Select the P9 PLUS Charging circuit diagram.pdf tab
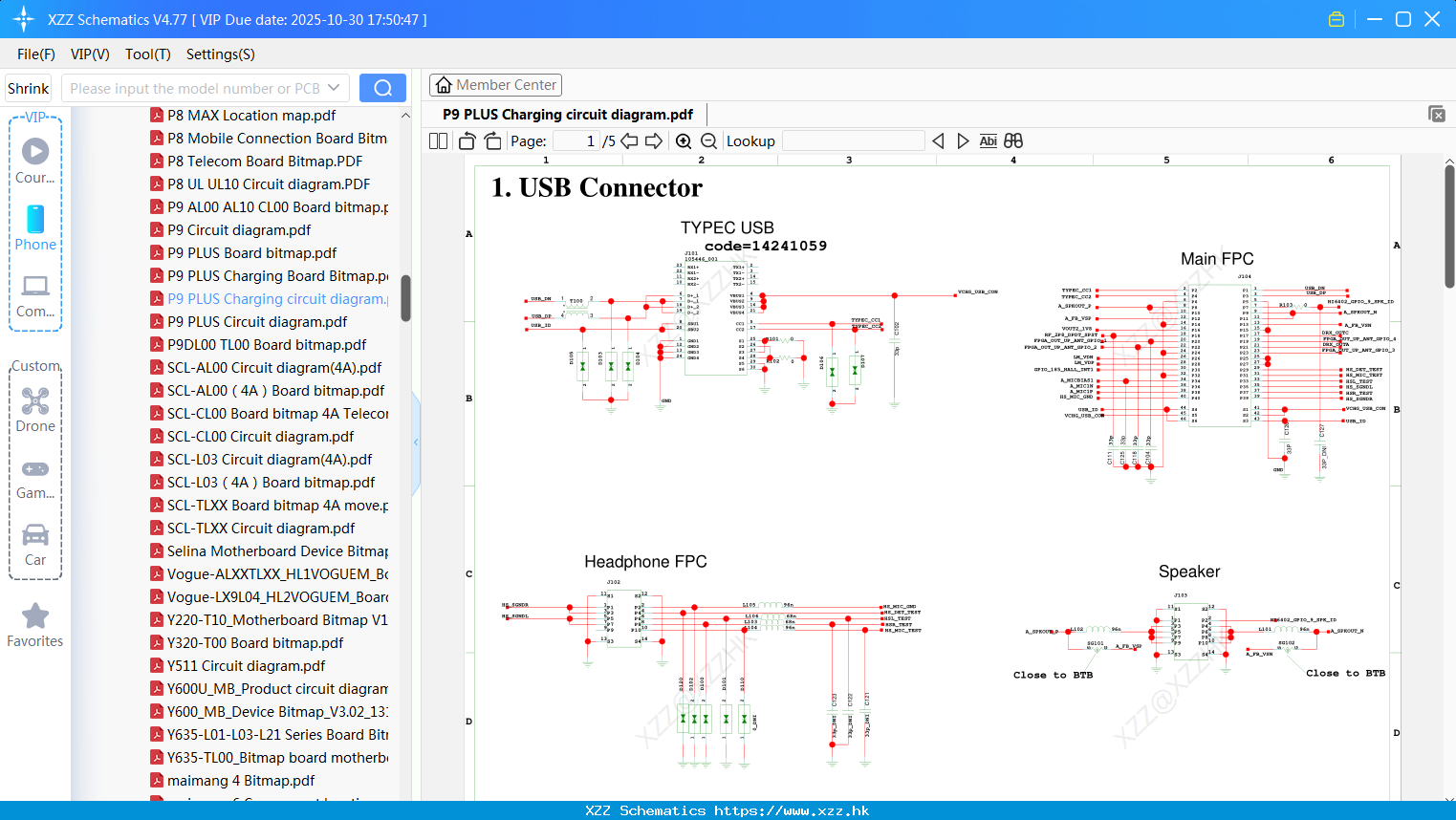The width and height of the screenshot is (1456, 820). pyautogui.click(x=568, y=115)
